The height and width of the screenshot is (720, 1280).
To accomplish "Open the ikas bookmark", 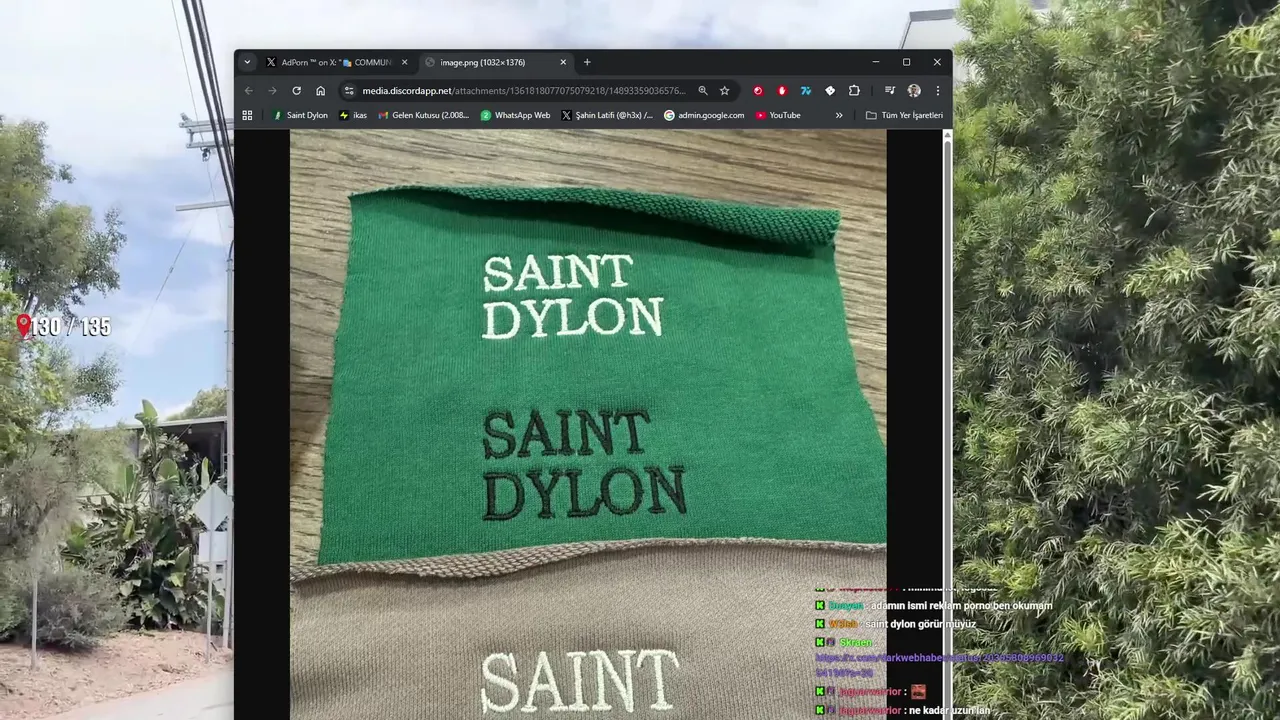I will [353, 115].
